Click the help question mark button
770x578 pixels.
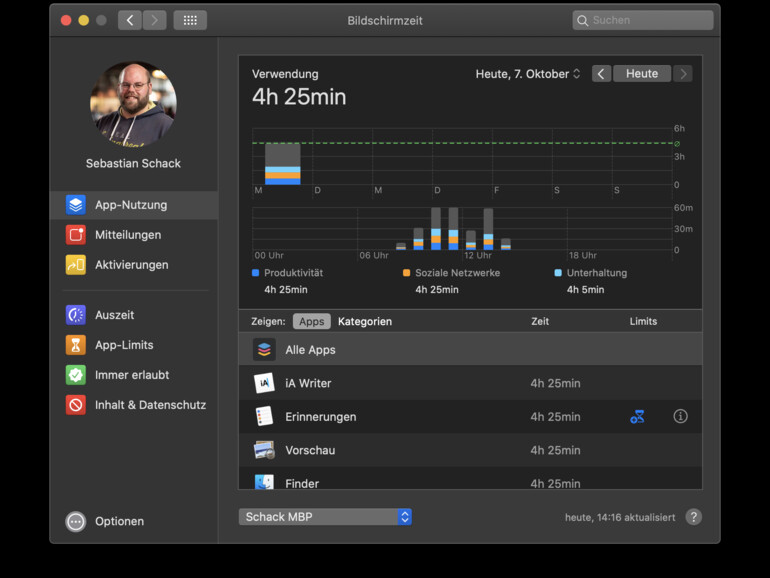693,517
